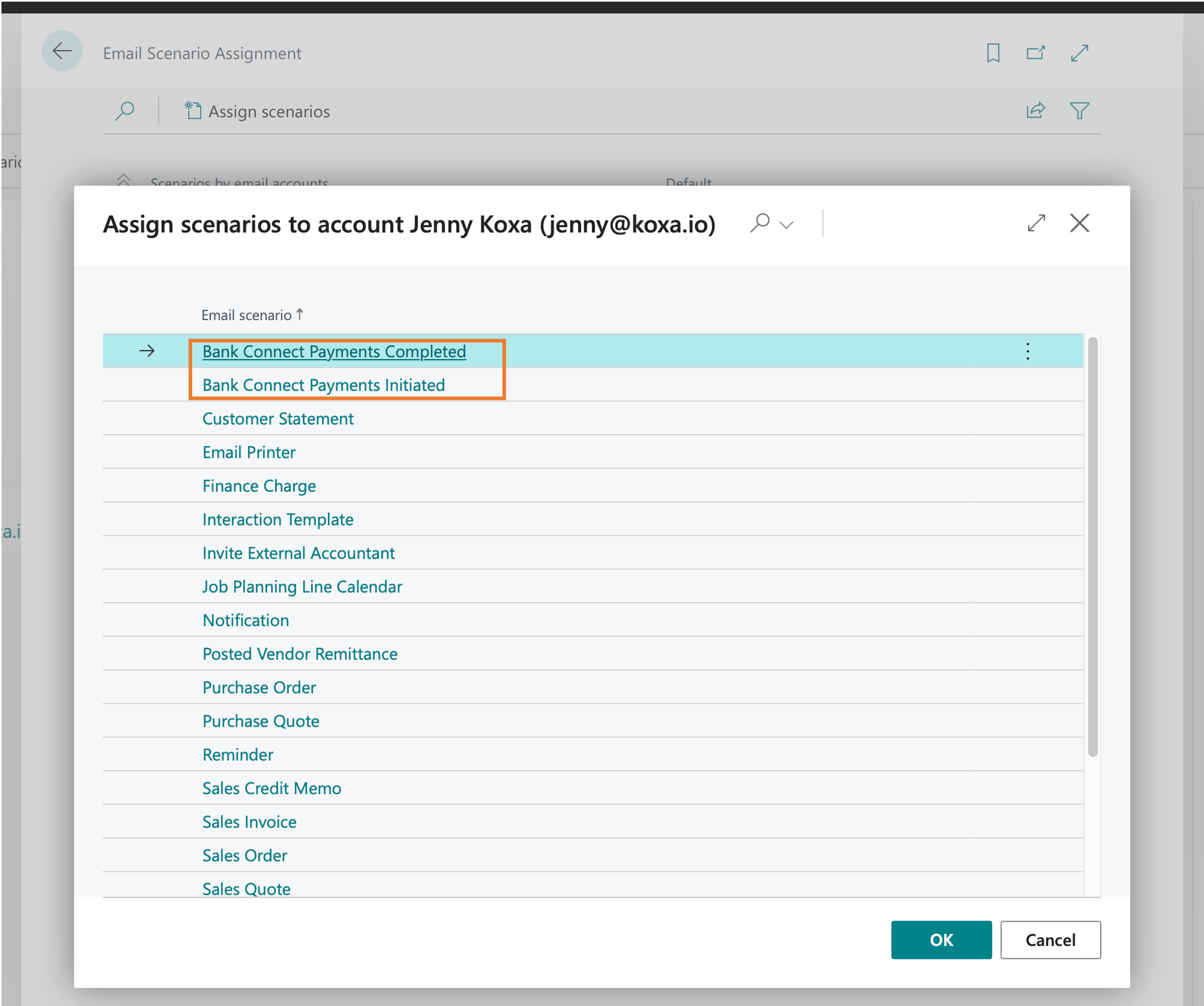The height and width of the screenshot is (1006, 1204).
Task: Open row options for Bank Connect Payments Completed
Action: coord(1028,351)
